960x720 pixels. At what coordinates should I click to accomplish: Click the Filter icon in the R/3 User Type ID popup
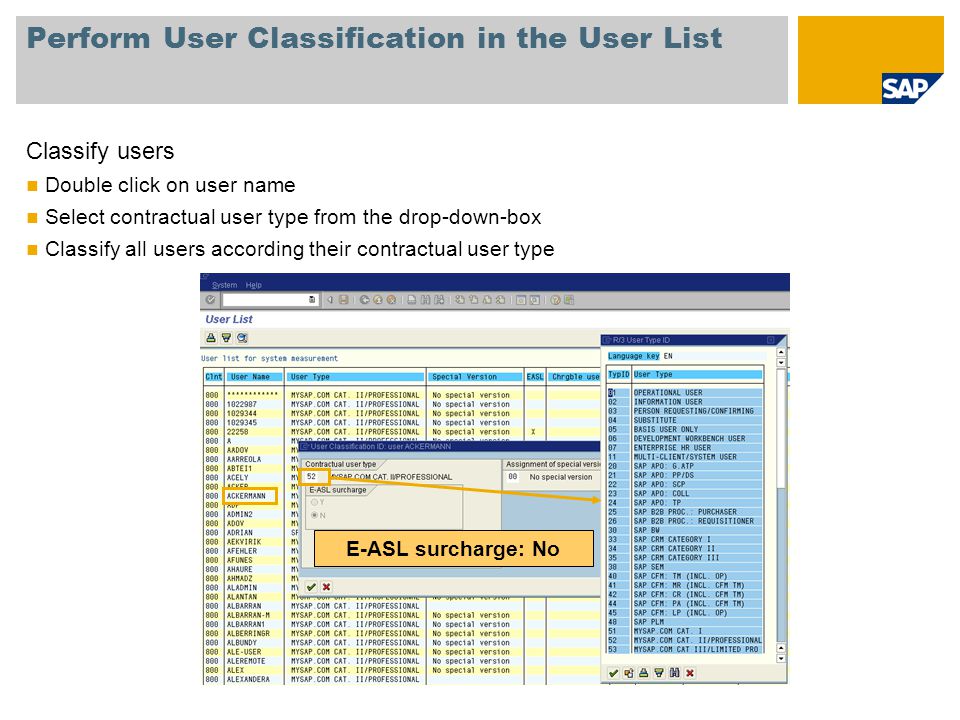pyautogui.click(x=659, y=673)
